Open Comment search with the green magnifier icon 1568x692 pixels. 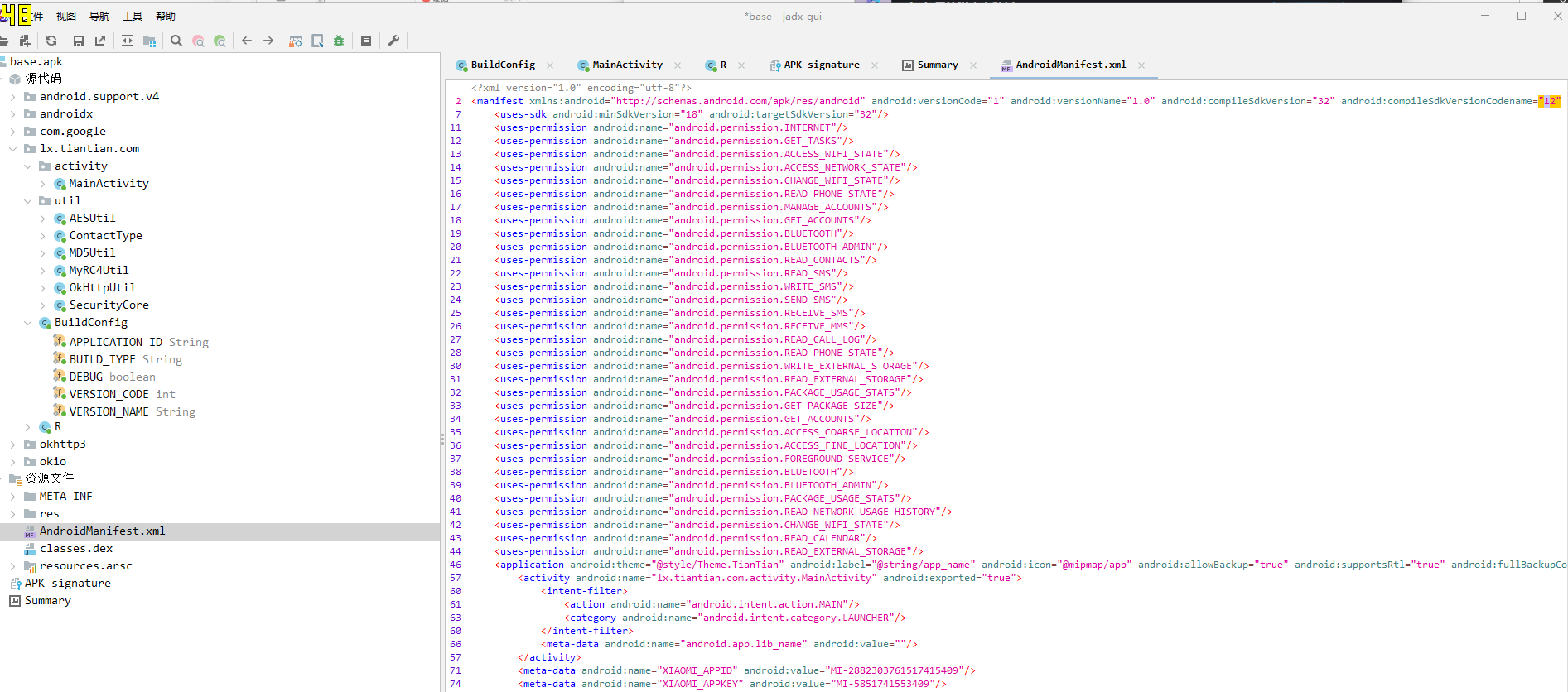(220, 41)
